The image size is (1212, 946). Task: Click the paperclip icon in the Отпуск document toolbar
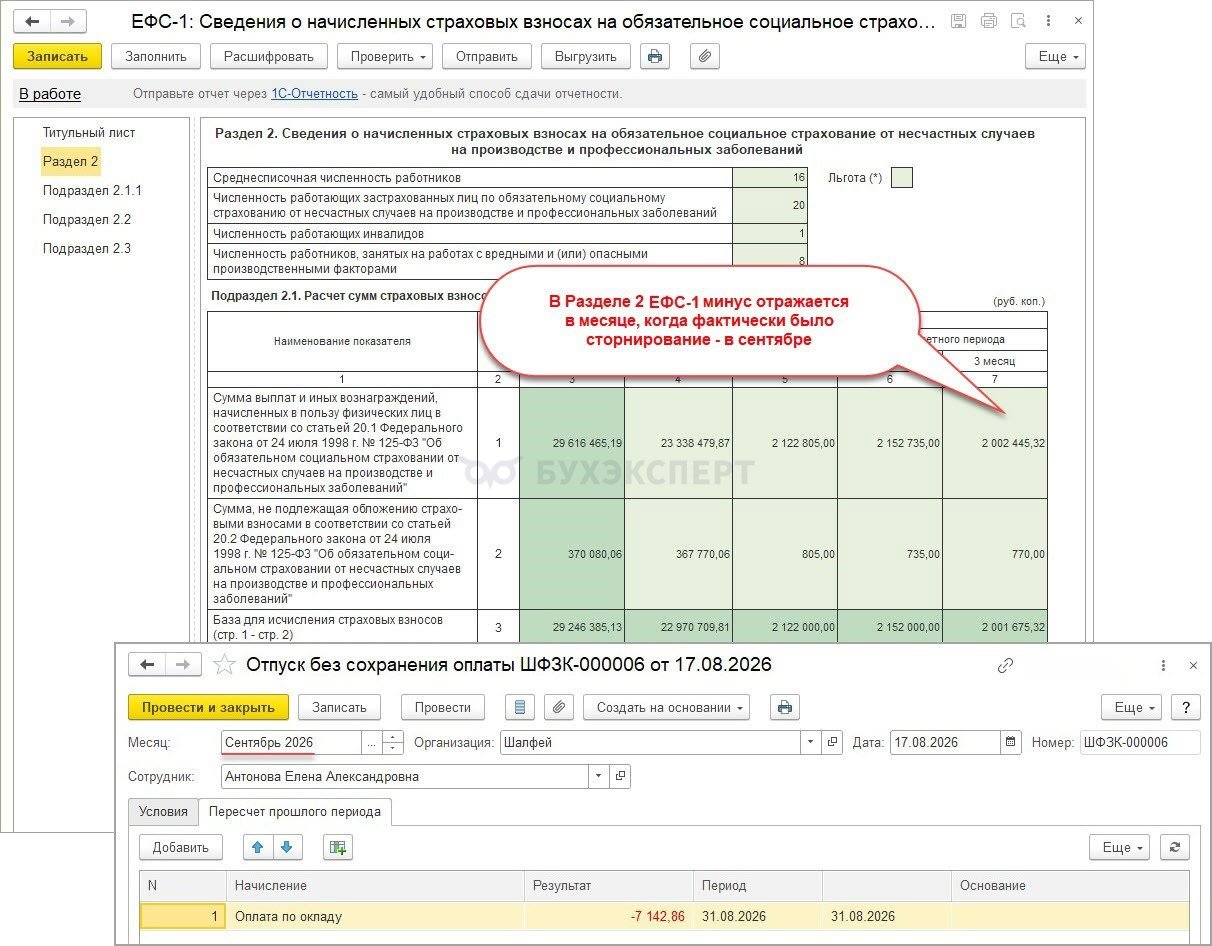[560, 707]
